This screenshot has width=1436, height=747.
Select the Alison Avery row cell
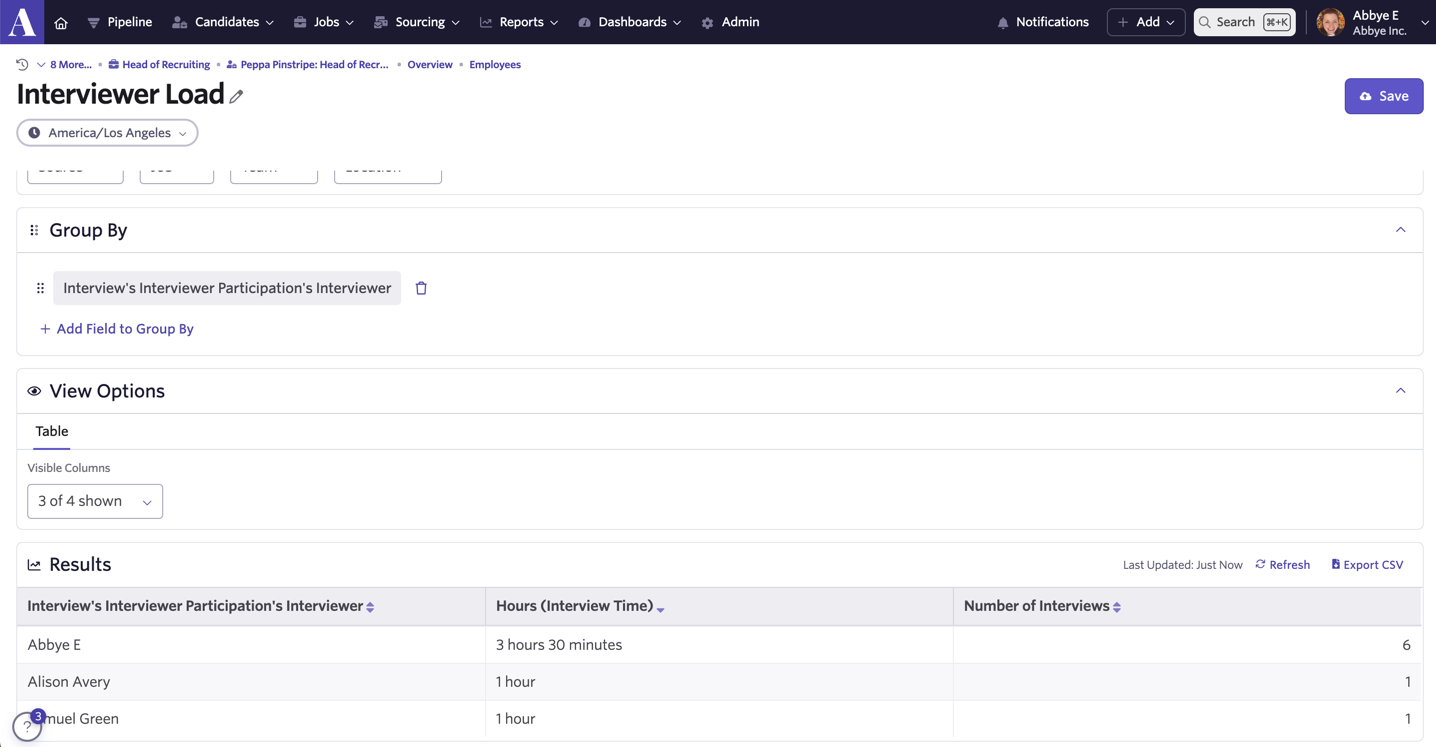[251, 682]
